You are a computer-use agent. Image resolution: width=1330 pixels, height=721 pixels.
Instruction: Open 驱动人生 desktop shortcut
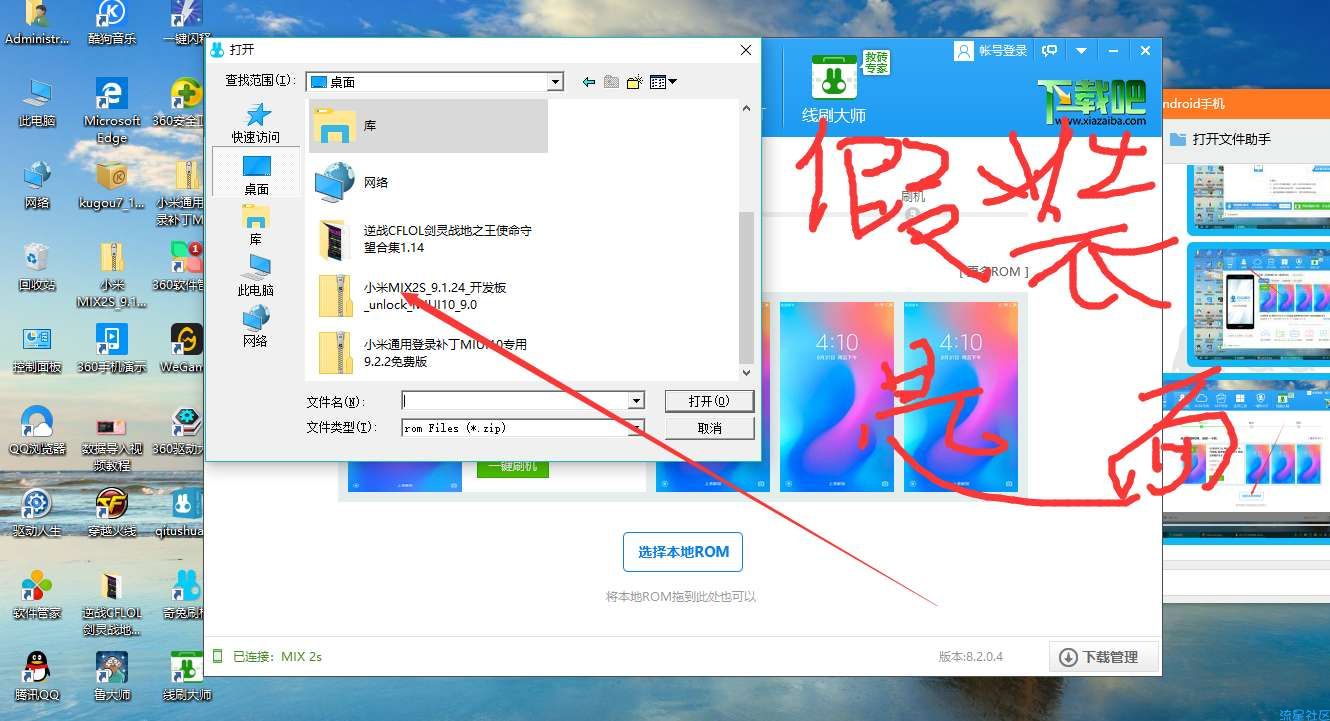tap(37, 513)
